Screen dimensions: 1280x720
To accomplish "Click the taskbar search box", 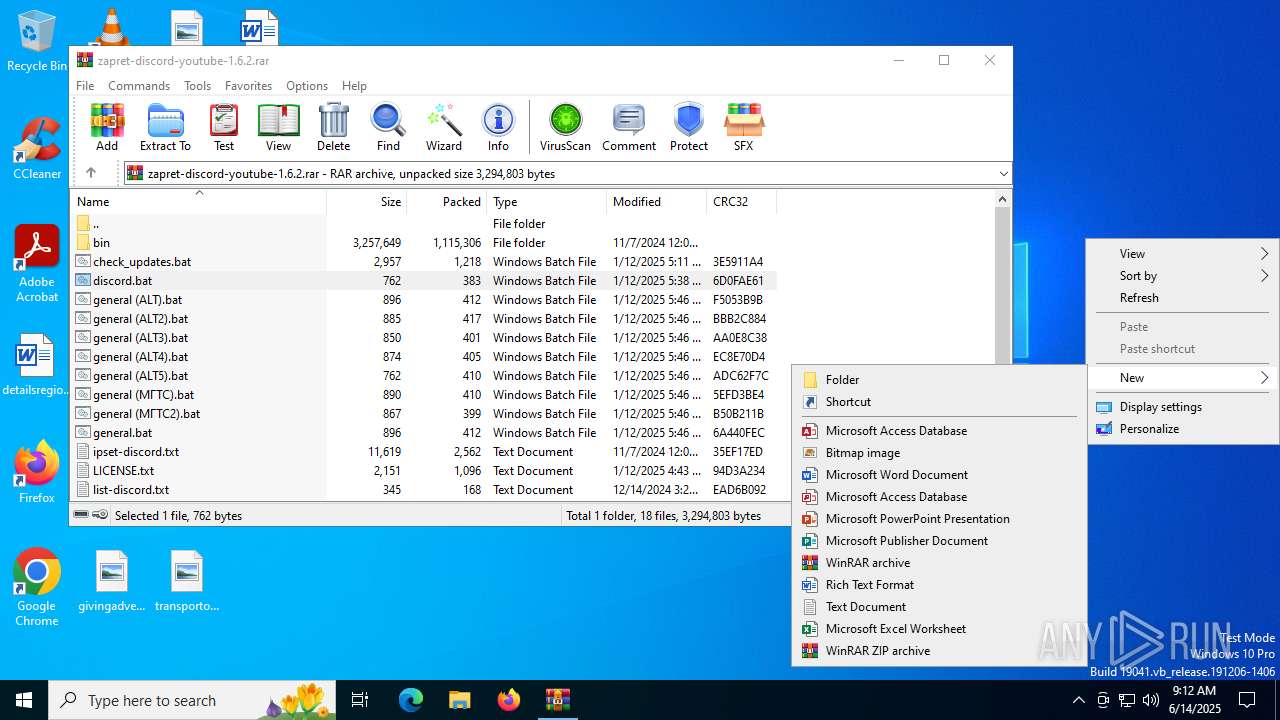I will click(x=193, y=700).
